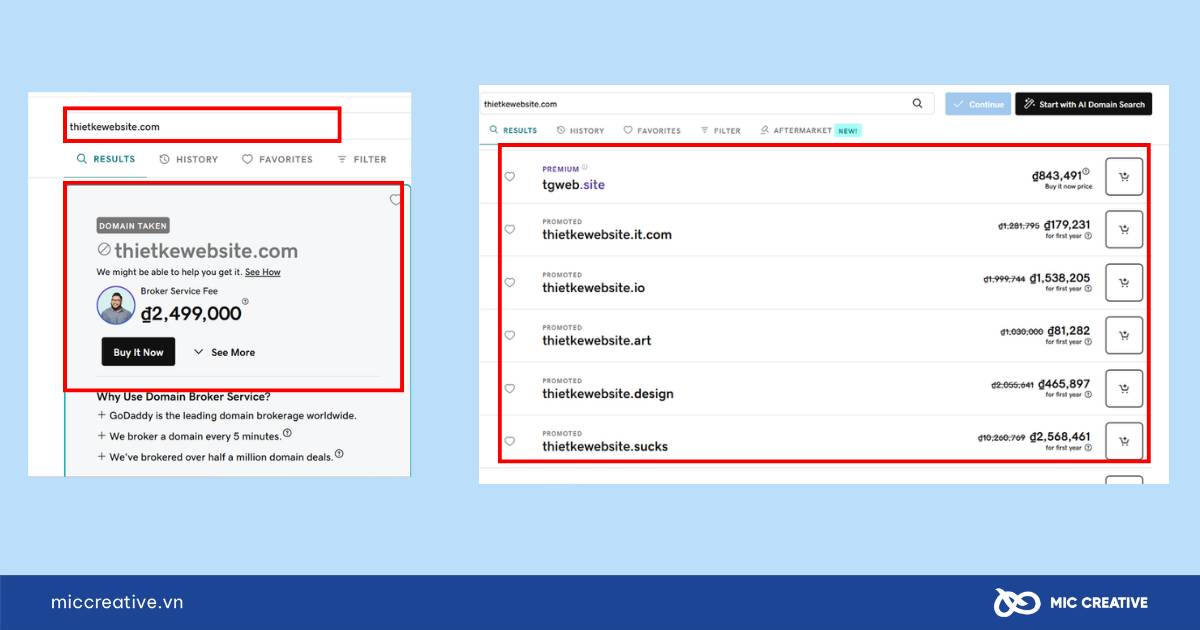Click the search field in the suggestions panel
The image size is (1200, 630).
[x=707, y=104]
